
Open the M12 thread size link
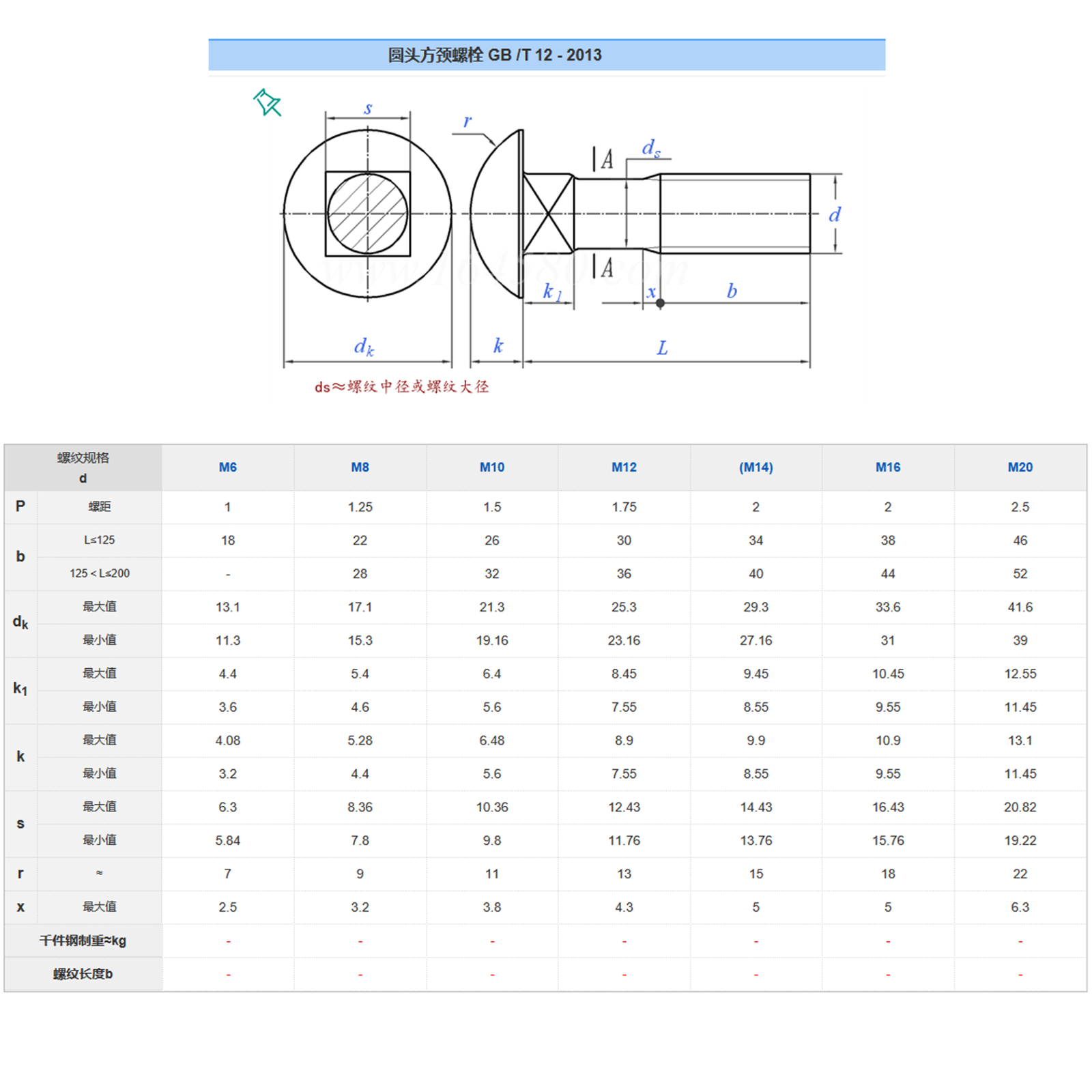[624, 468]
